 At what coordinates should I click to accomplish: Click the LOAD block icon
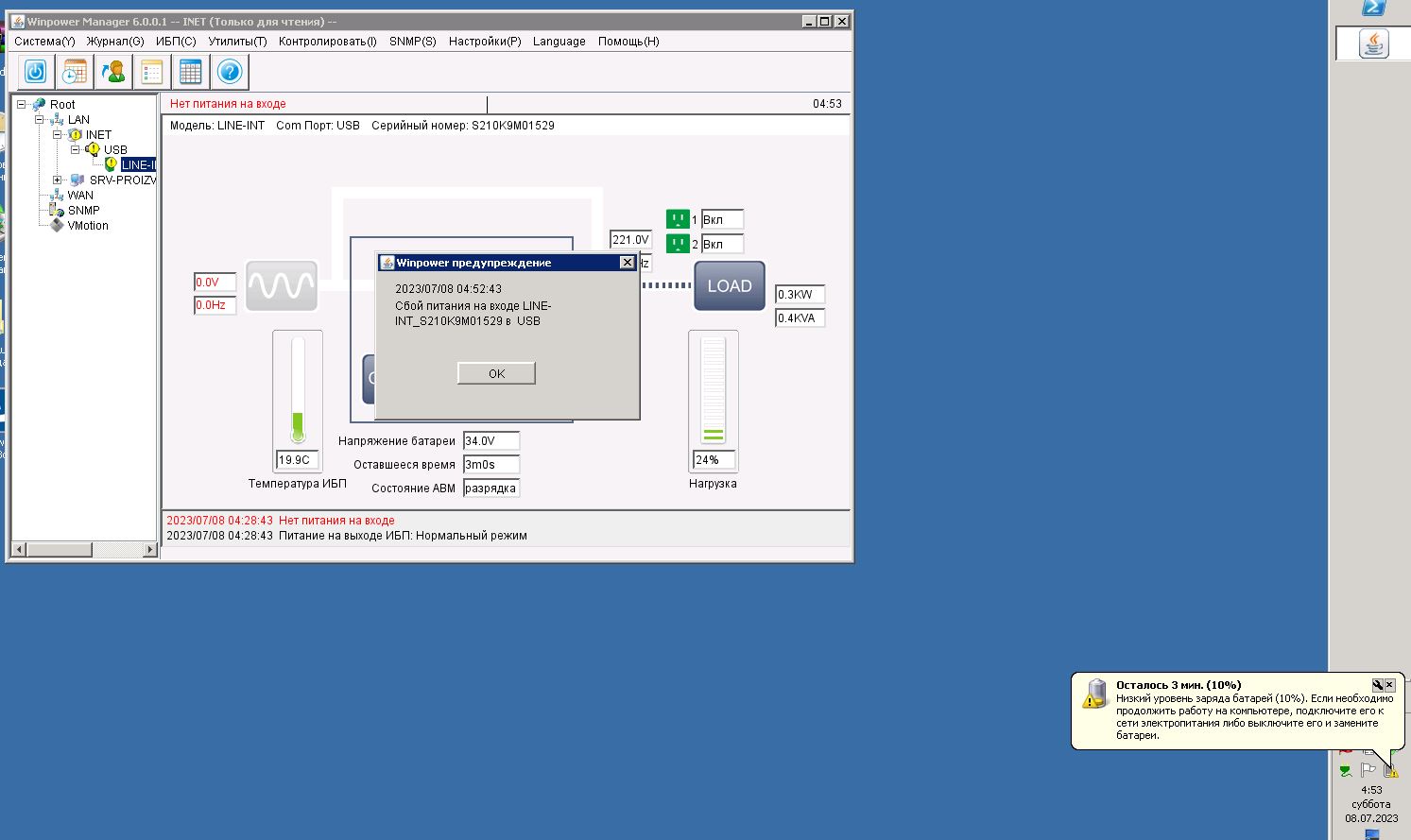[730, 285]
